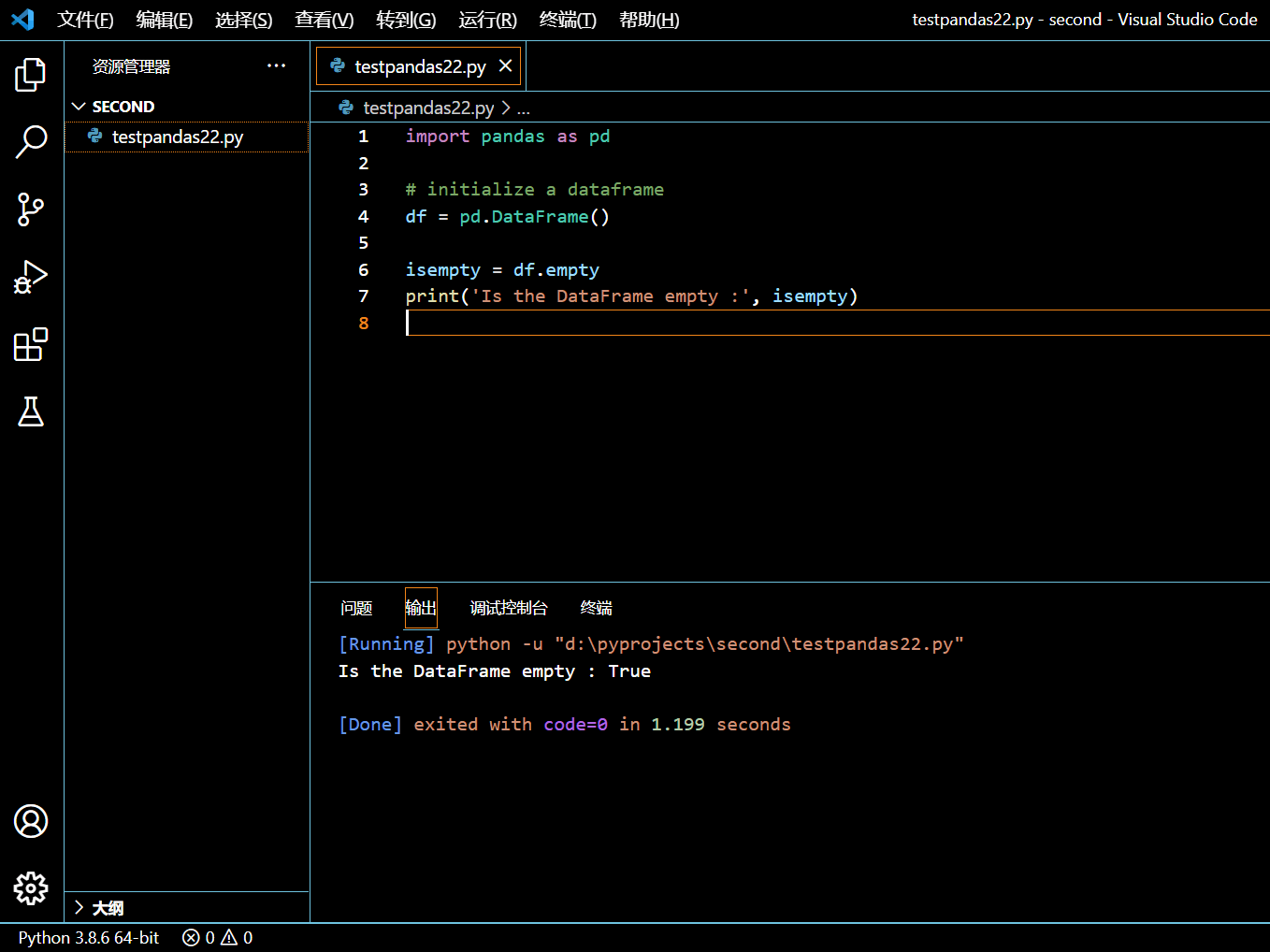Image resolution: width=1270 pixels, height=952 pixels.
Task: Click the errors count icon in status bar
Action: pyautogui.click(x=191, y=937)
